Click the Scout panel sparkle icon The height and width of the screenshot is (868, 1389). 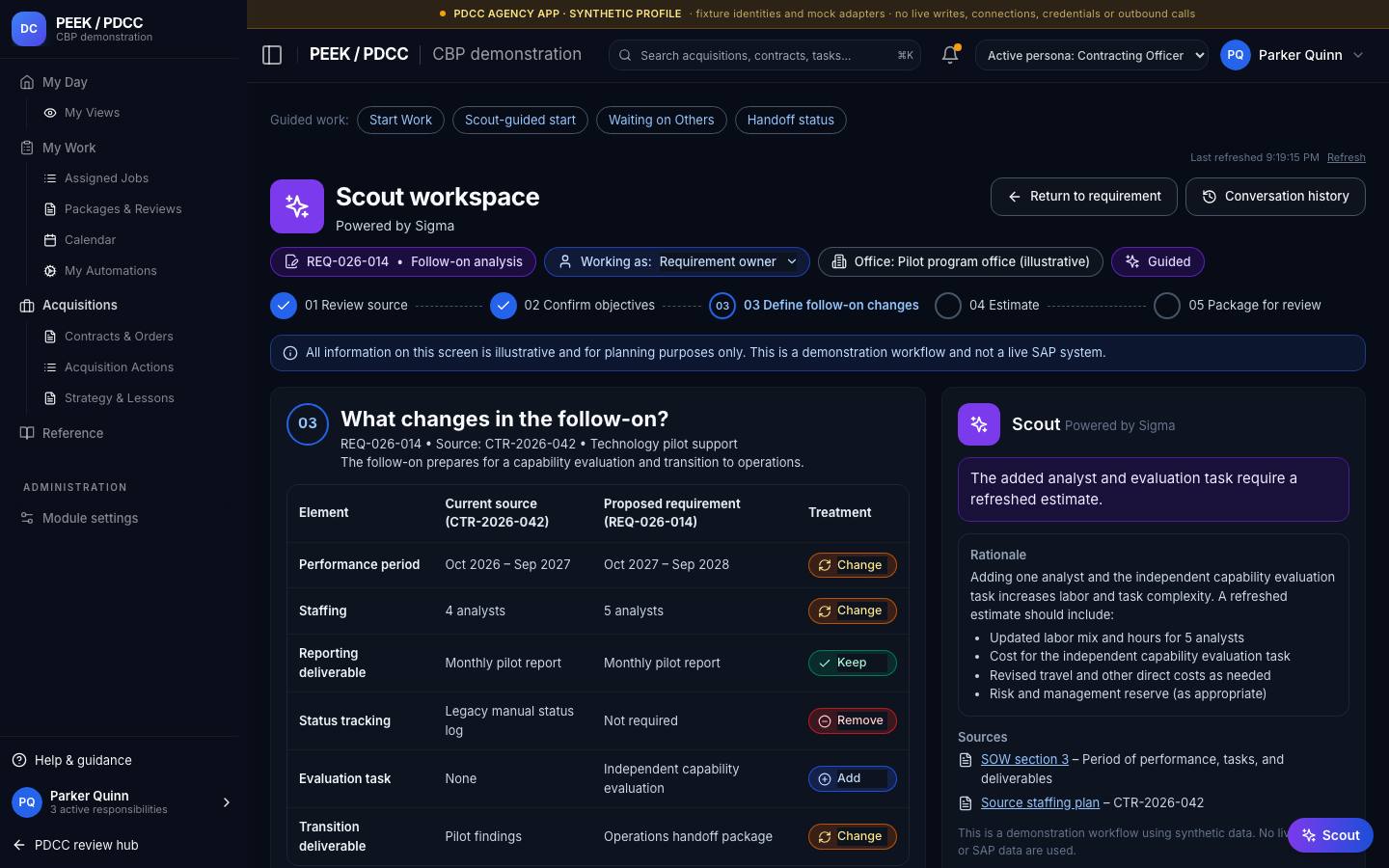point(979,424)
